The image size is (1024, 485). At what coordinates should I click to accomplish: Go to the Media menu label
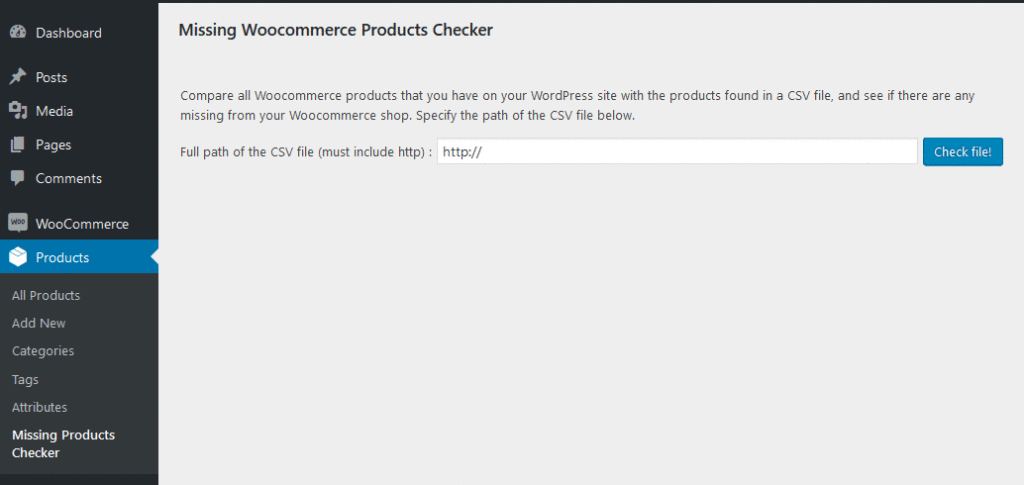tap(54, 111)
